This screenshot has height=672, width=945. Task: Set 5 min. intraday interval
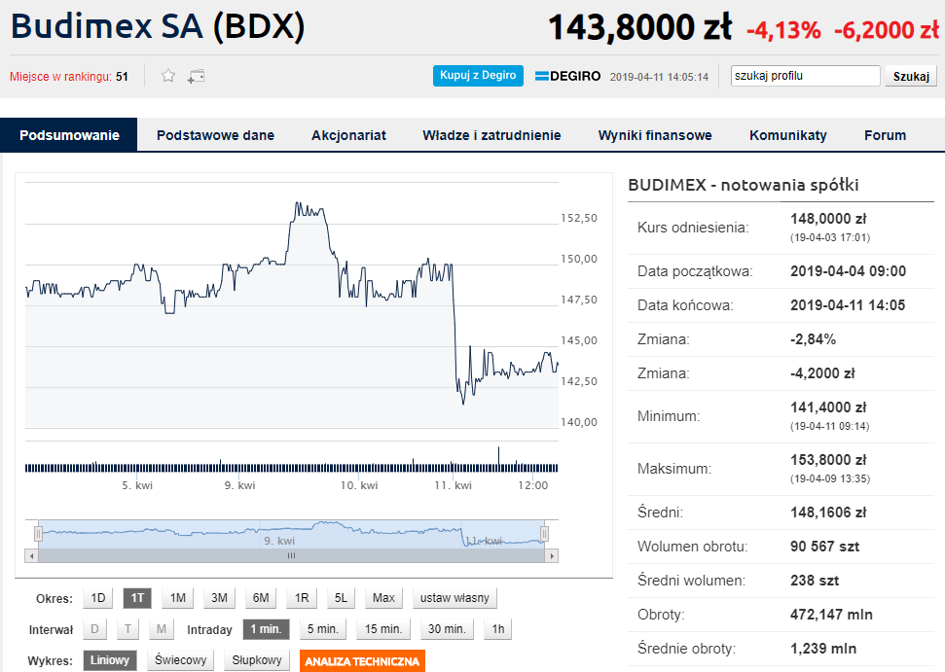(x=323, y=629)
